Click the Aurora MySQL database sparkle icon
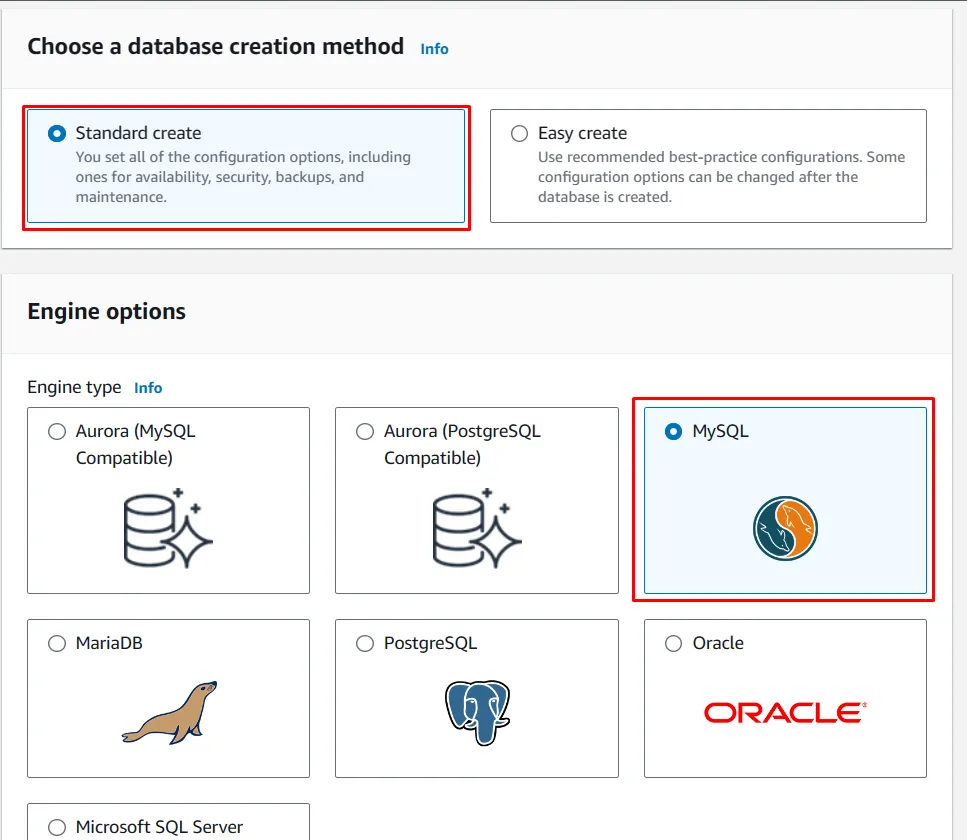 click(x=168, y=528)
